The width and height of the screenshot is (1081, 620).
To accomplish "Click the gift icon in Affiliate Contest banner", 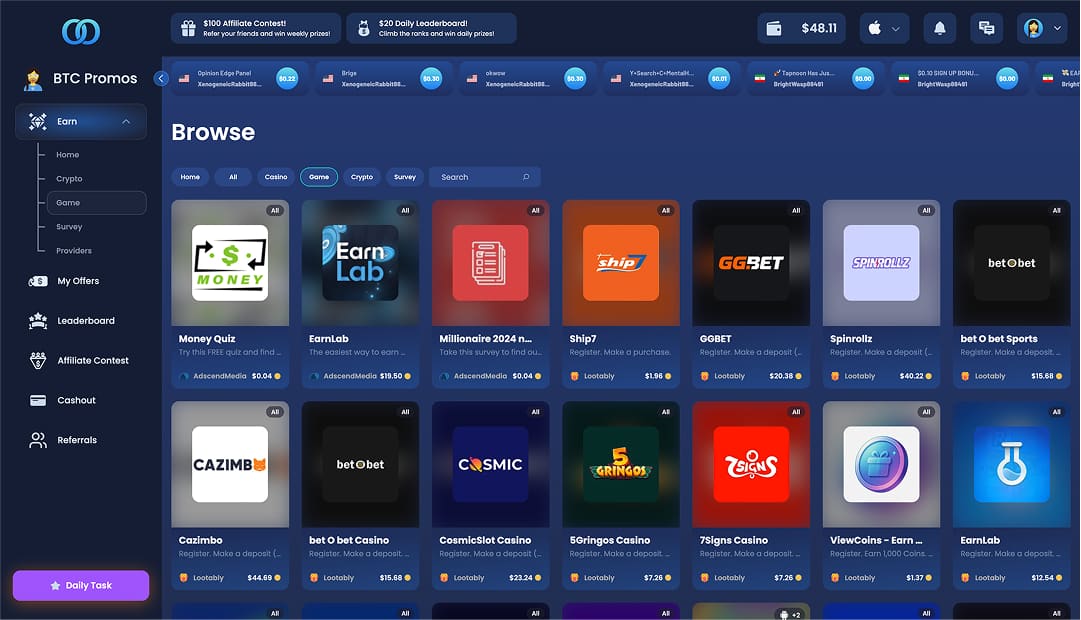I will coord(188,28).
